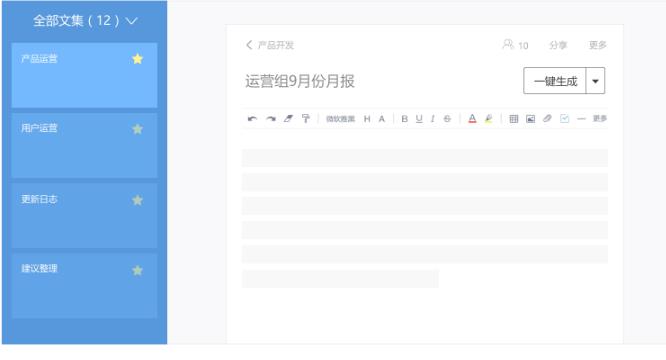Insert a checkbox task list
This screenshot has width=666, height=360.
[564, 118]
